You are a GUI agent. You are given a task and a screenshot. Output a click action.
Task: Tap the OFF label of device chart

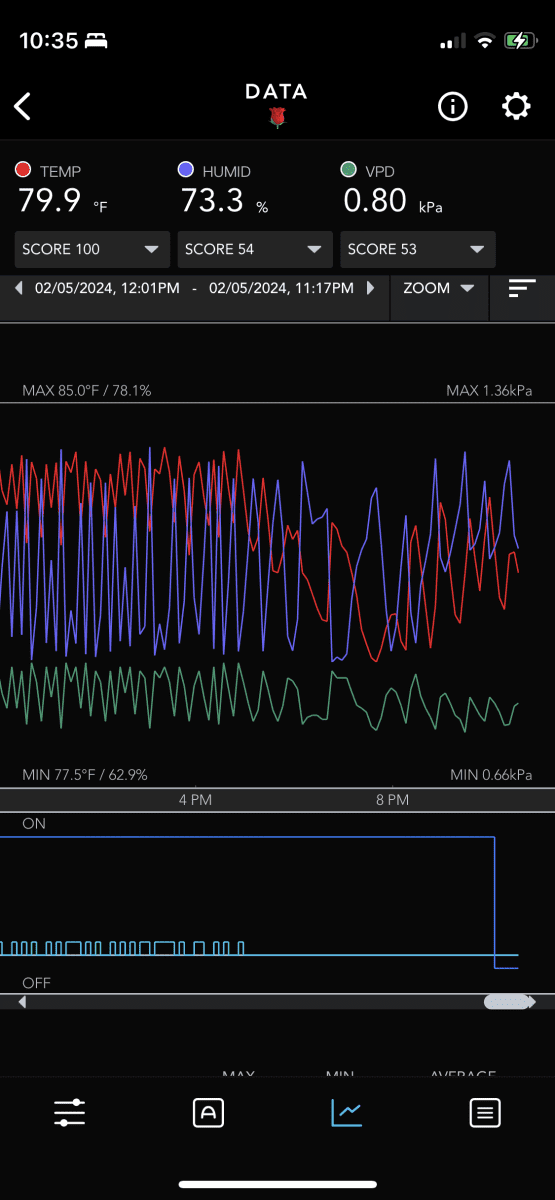pyautogui.click(x=36, y=983)
